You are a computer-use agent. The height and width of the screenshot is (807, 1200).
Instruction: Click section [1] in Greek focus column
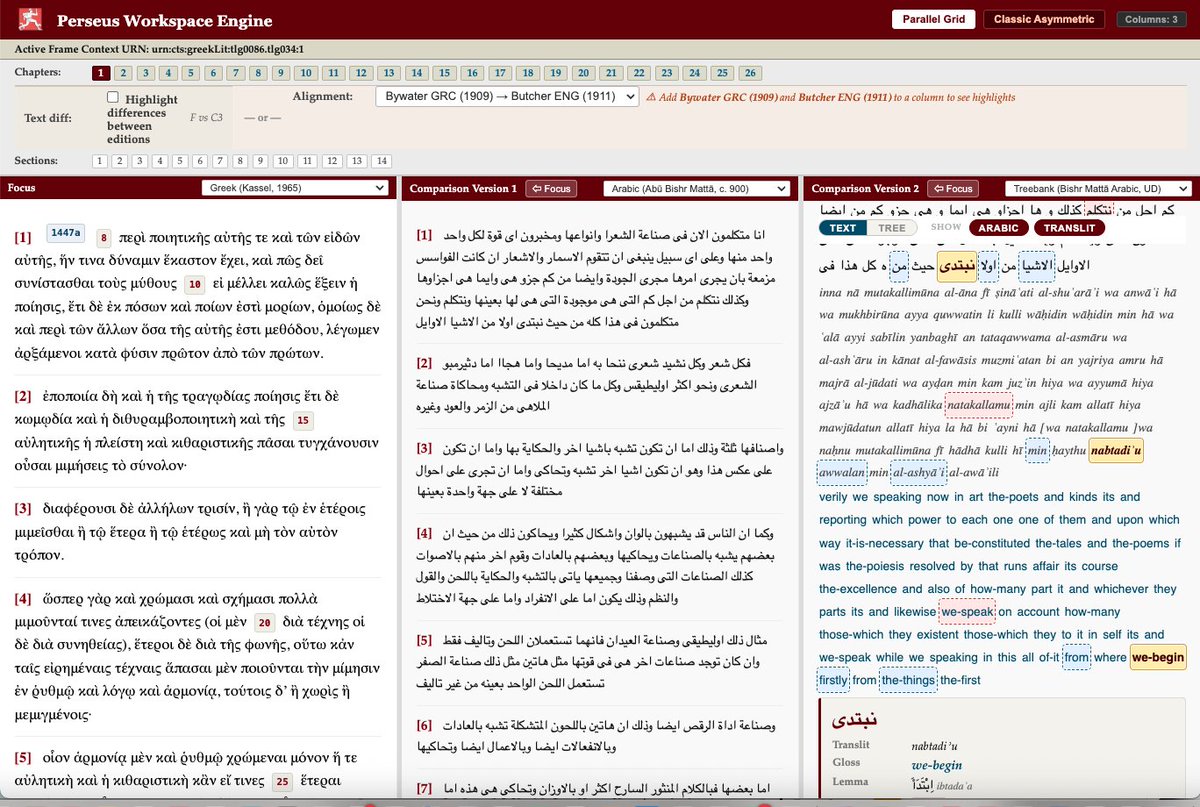23,237
